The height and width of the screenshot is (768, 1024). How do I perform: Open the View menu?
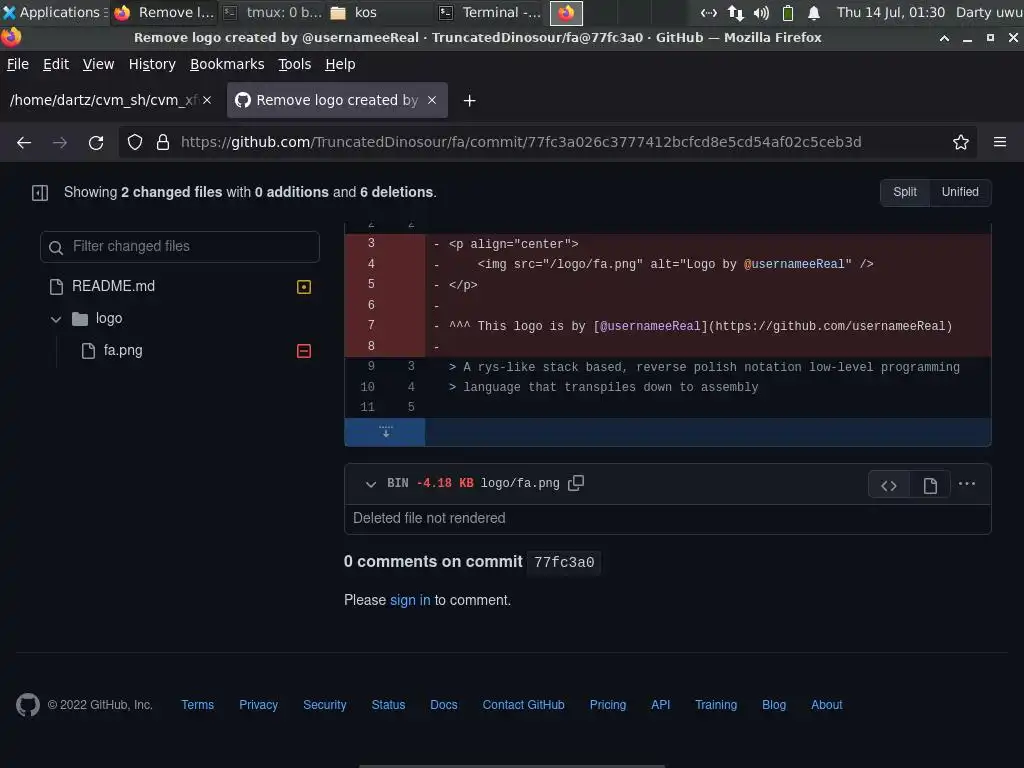coord(98,64)
